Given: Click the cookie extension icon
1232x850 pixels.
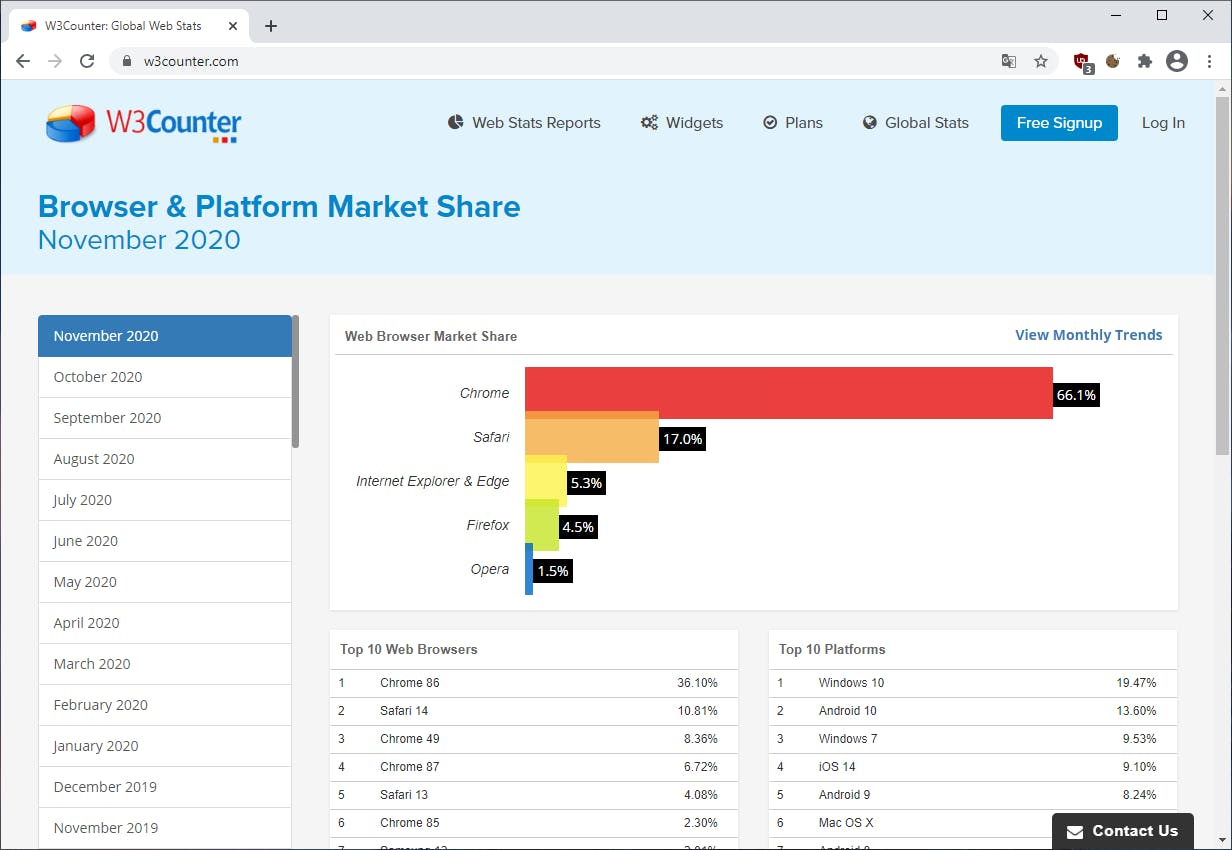Looking at the screenshot, I should [1112, 61].
